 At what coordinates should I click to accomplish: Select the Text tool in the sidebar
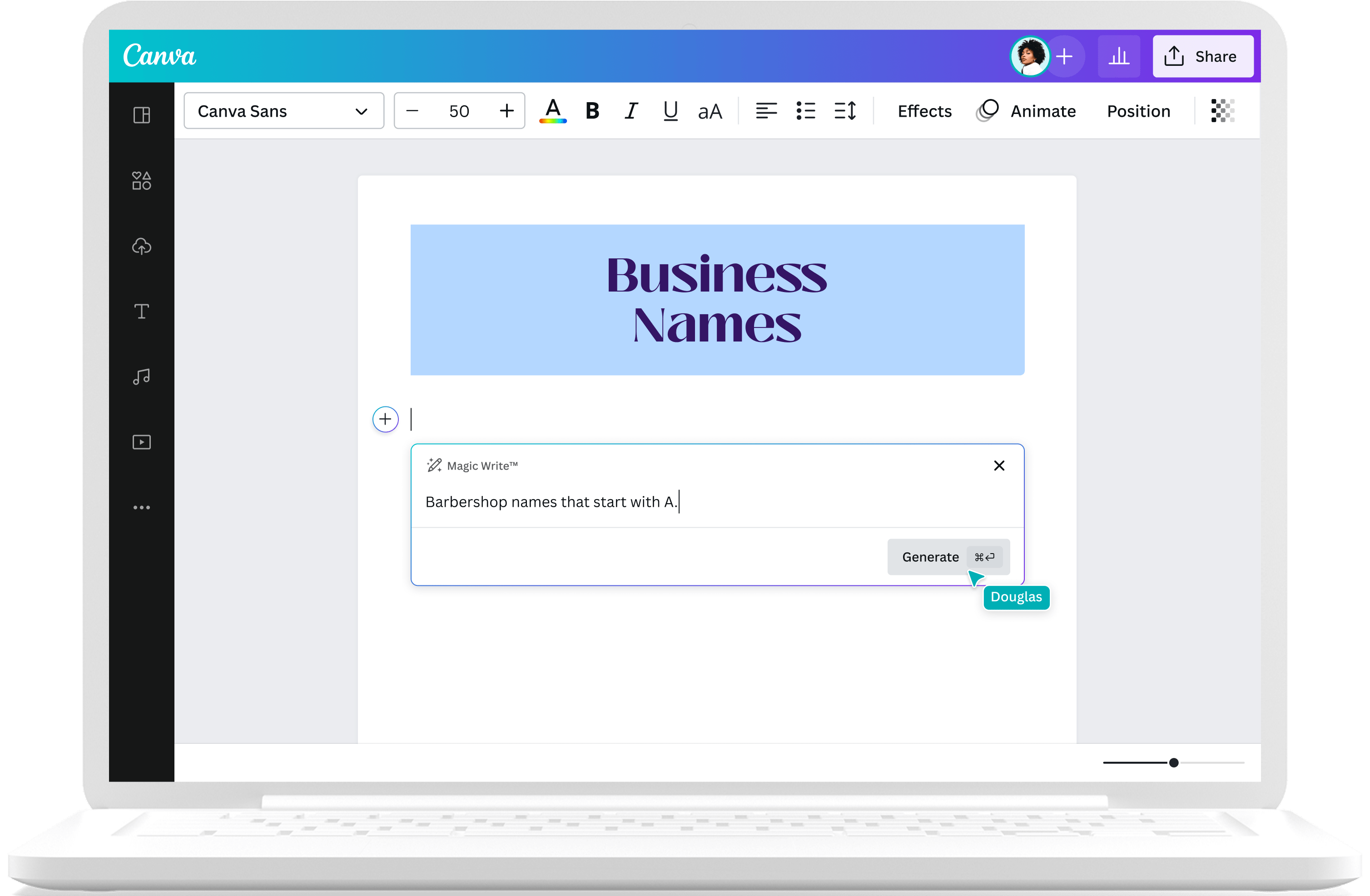[x=141, y=312]
